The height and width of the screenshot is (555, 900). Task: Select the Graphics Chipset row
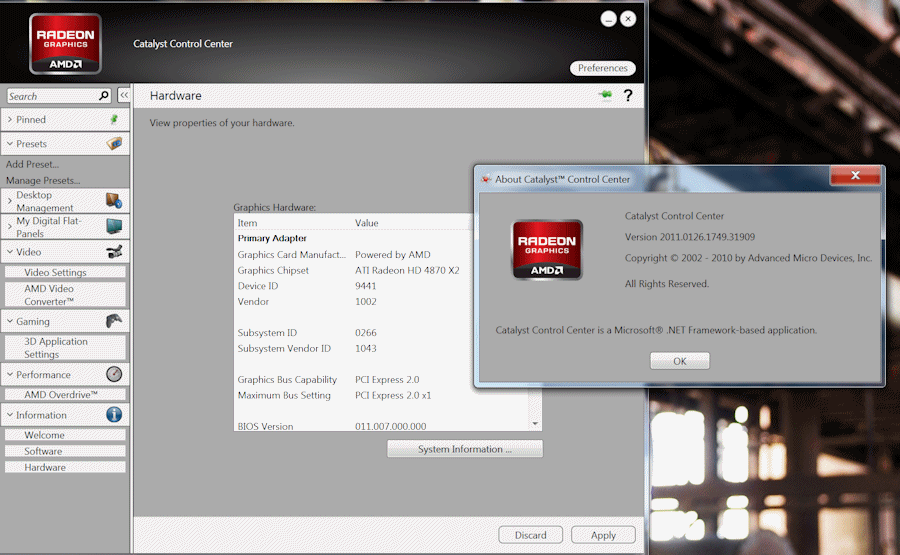[353, 270]
